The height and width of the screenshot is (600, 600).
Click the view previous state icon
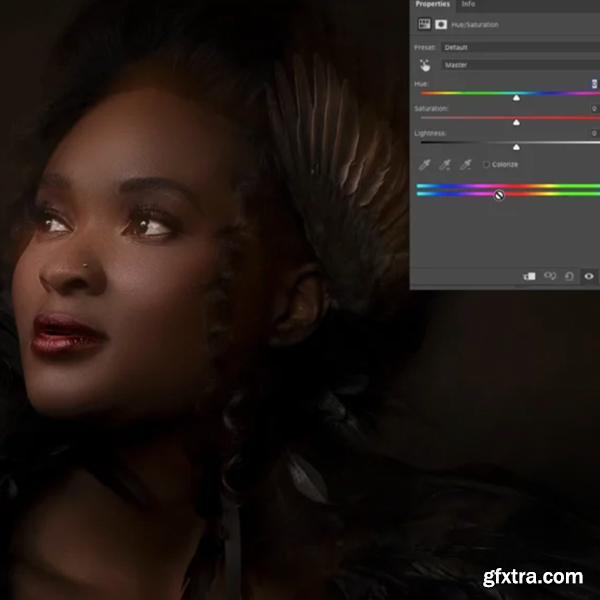click(x=550, y=276)
